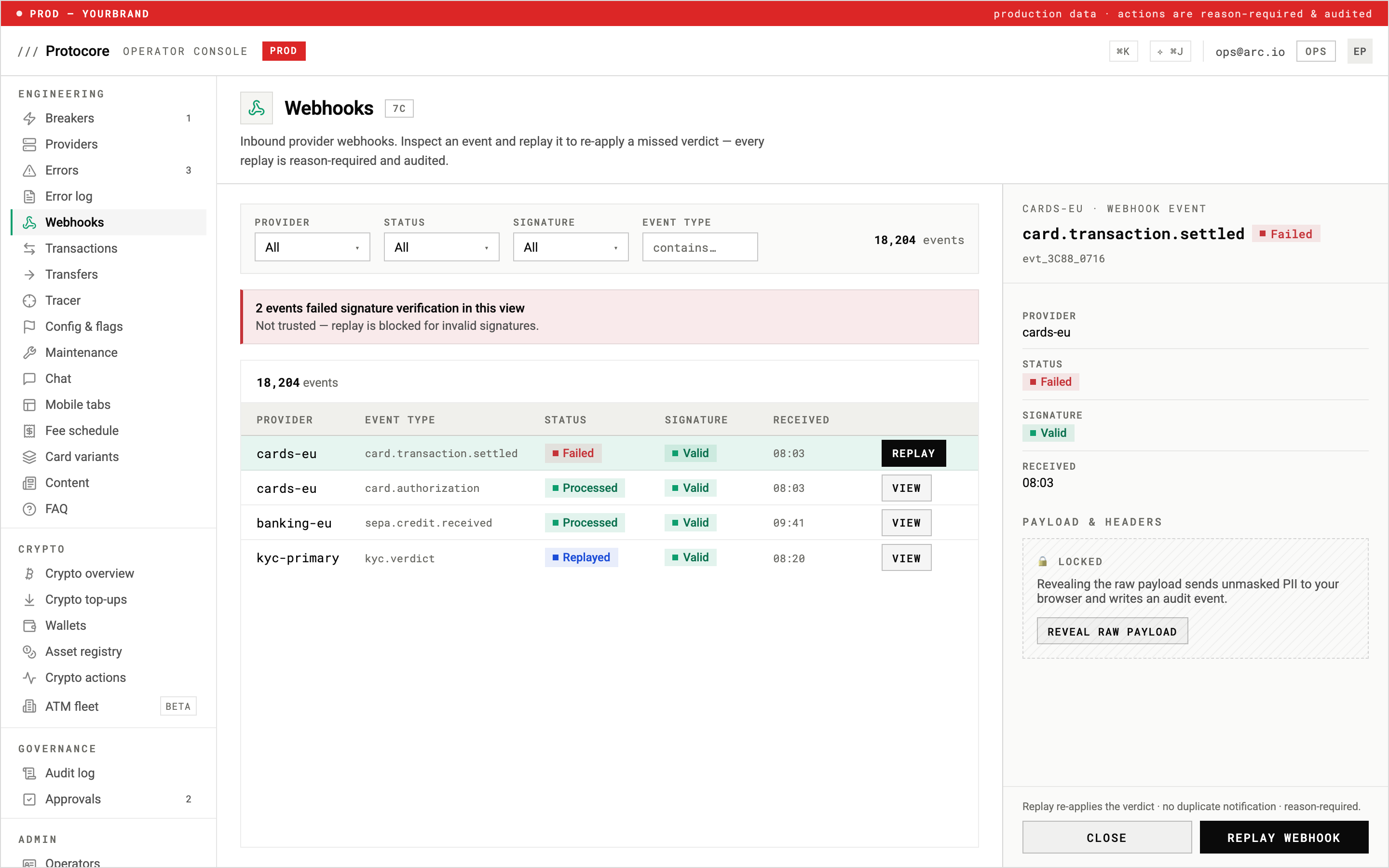This screenshot has height=868, width=1389.
Task: Focus the Event type contains field
Action: pyautogui.click(x=700, y=247)
